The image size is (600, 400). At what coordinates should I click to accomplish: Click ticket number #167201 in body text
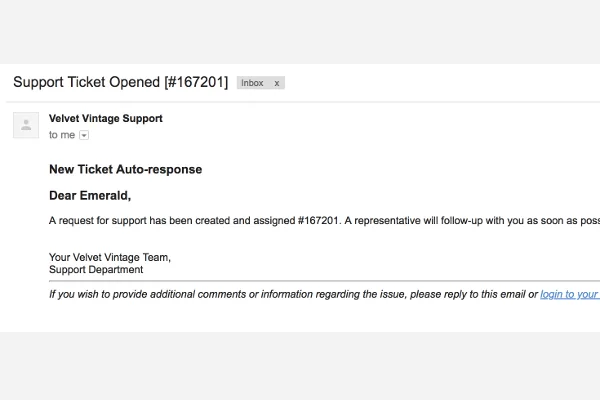(318, 221)
